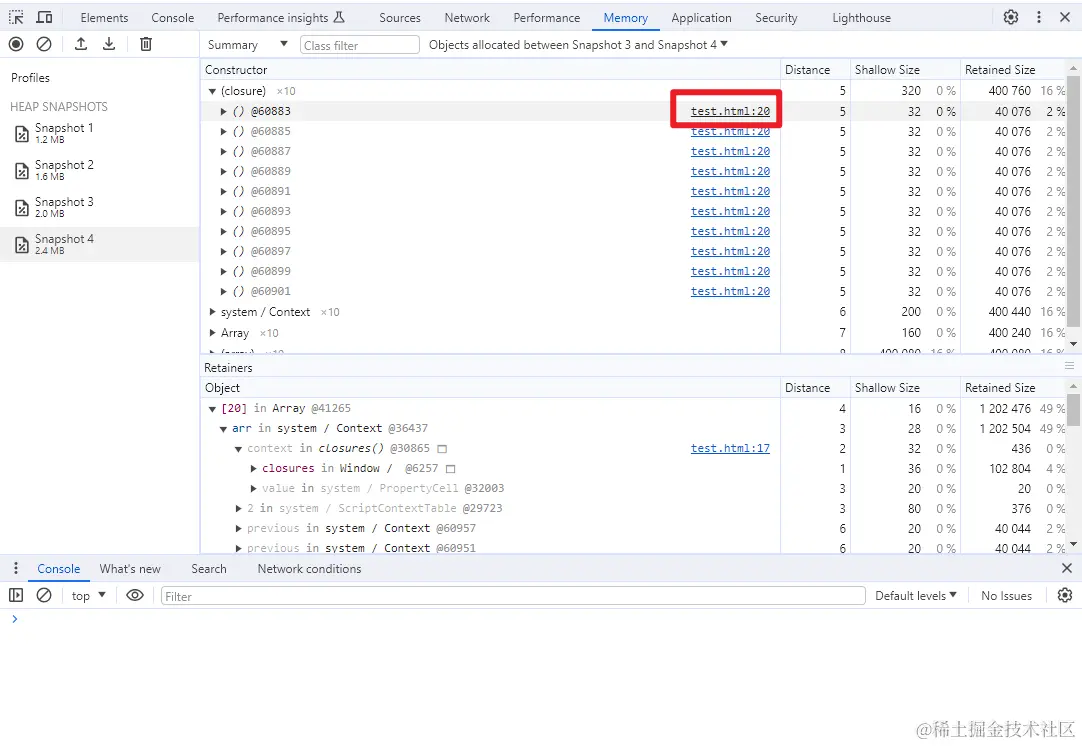Open the Lighthouse tab
Screen dimensions: 1082x746
(861, 18)
